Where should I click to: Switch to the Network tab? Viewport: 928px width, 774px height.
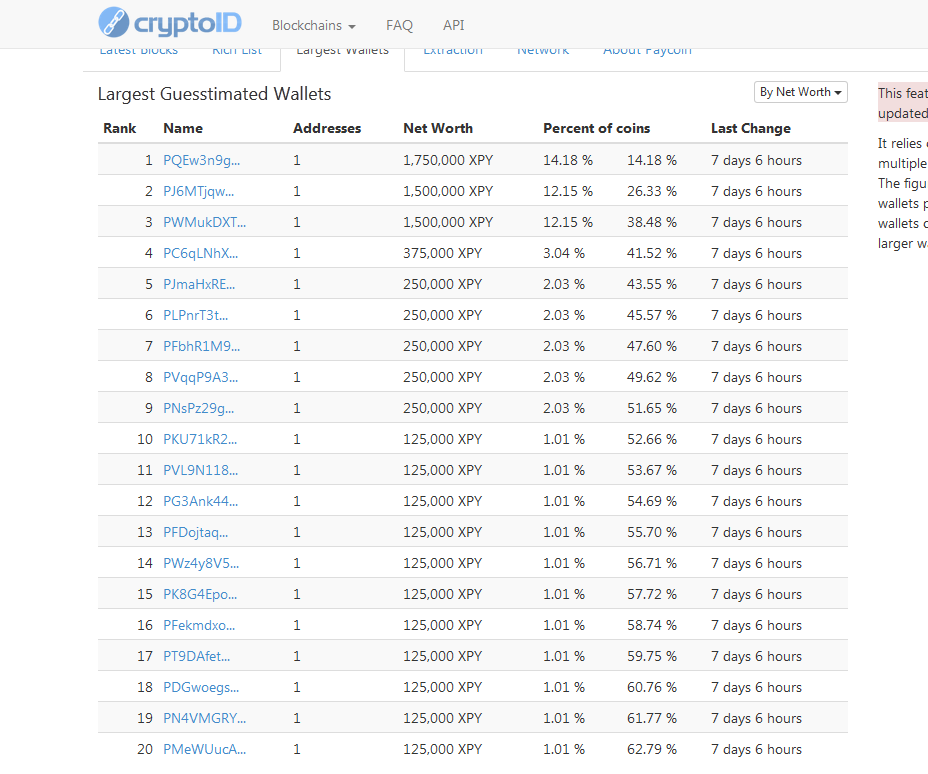click(543, 52)
